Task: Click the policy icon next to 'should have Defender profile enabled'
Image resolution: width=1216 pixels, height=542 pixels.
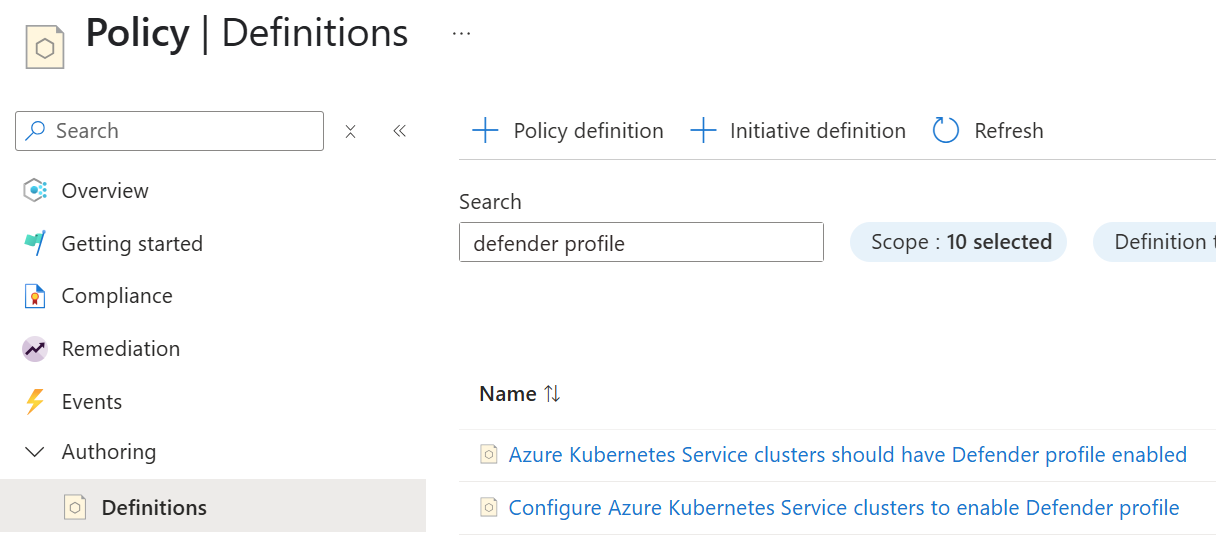Action: coord(488,455)
